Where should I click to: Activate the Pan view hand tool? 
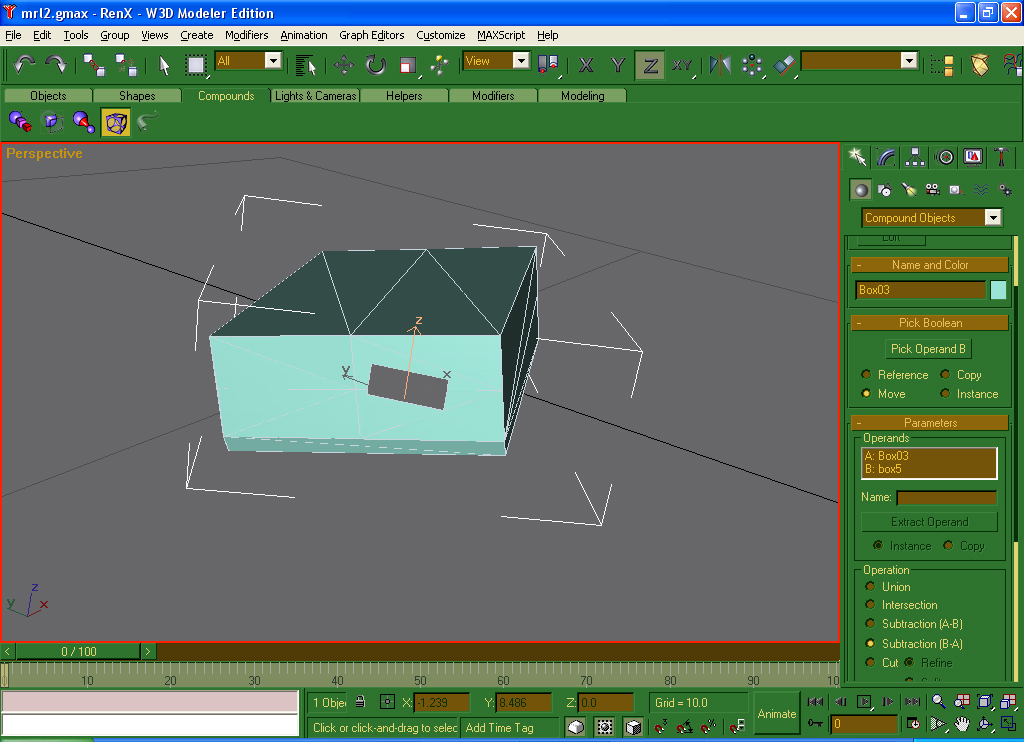(961, 724)
